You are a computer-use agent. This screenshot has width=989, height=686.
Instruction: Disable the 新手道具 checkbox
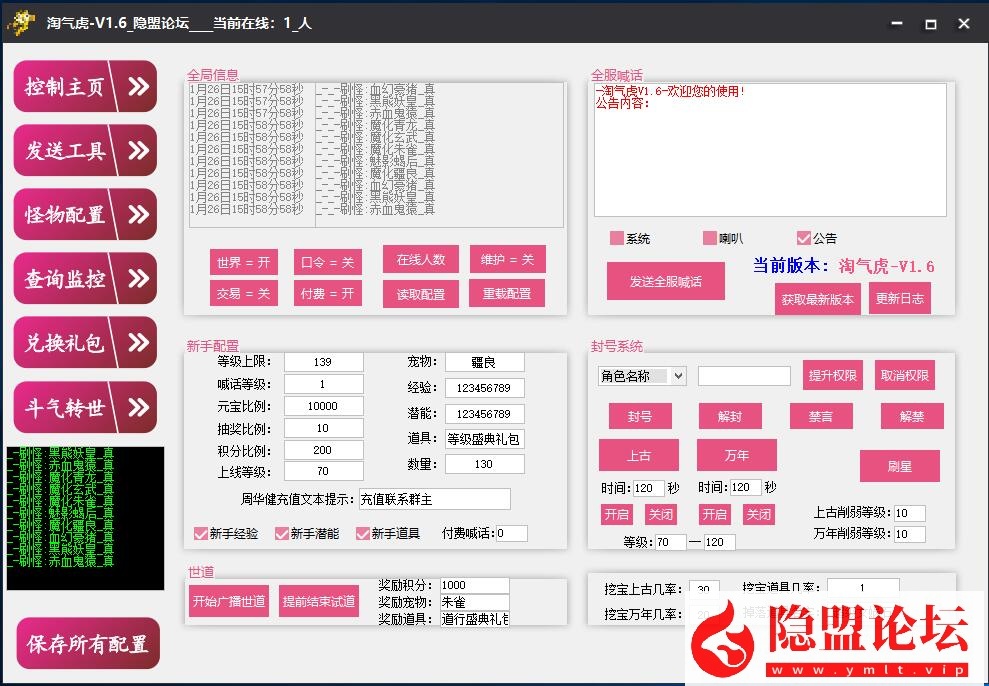[363, 534]
